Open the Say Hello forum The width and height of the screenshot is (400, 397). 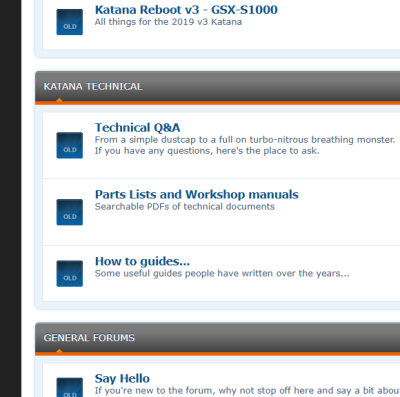122,378
